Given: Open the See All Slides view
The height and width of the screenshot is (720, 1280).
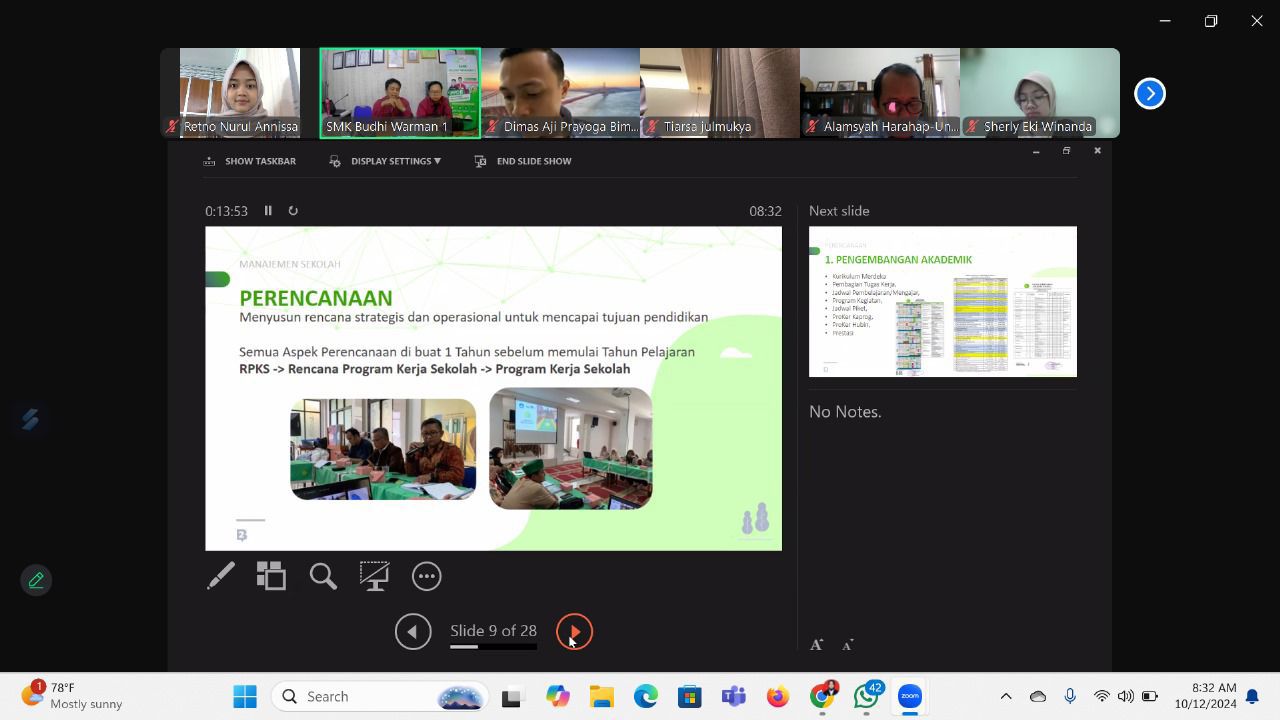Looking at the screenshot, I should pyautogui.click(x=271, y=575).
